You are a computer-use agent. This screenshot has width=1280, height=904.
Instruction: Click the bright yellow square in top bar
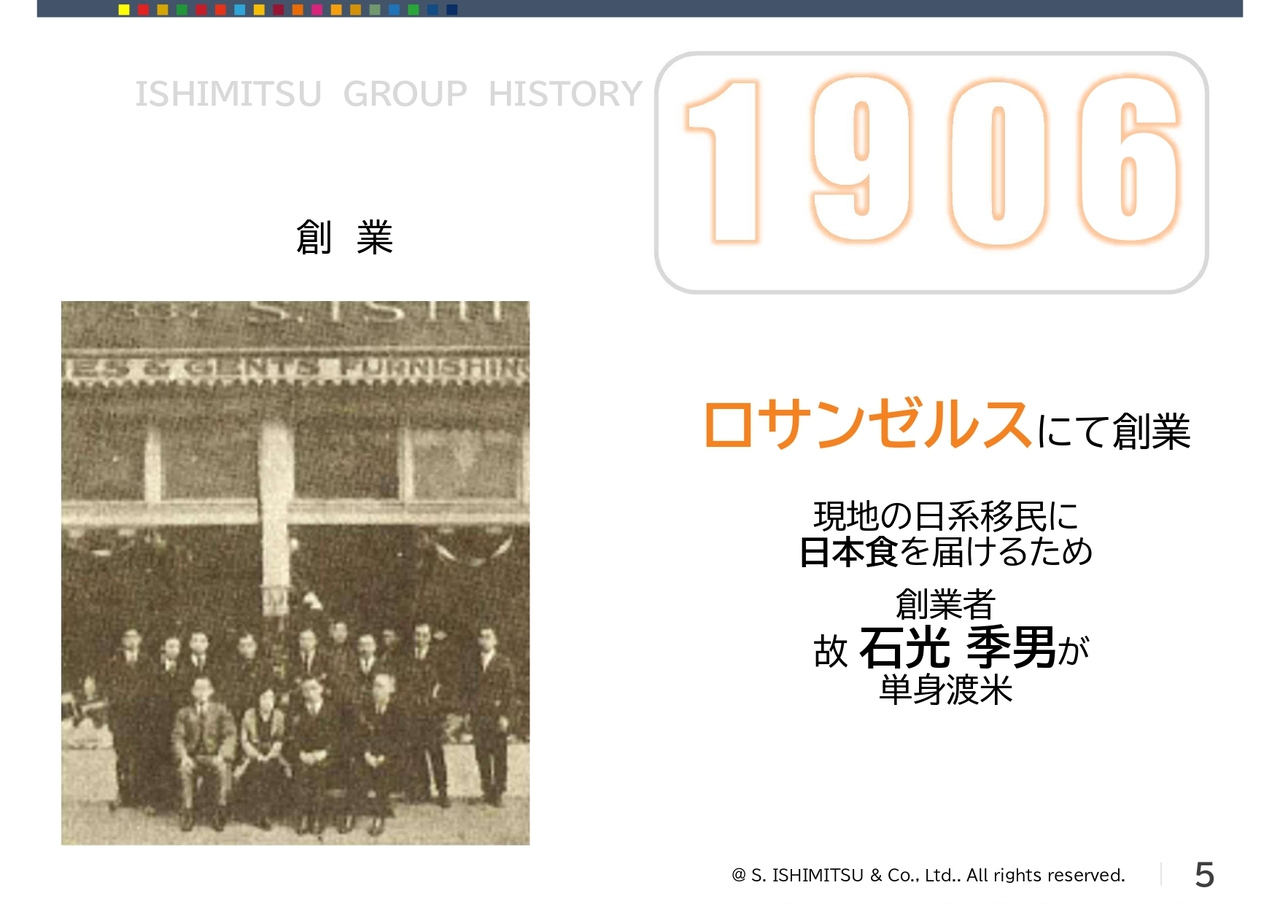[x=124, y=10]
